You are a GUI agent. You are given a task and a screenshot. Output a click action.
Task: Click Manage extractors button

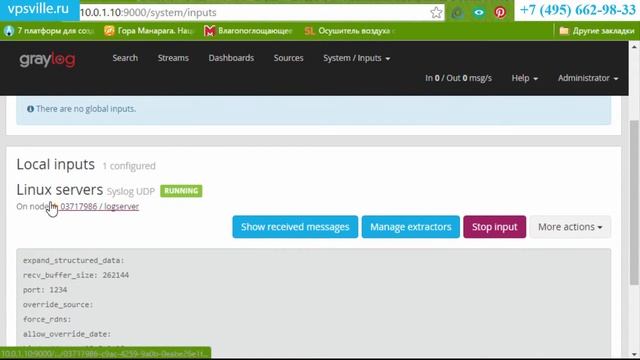(411, 227)
